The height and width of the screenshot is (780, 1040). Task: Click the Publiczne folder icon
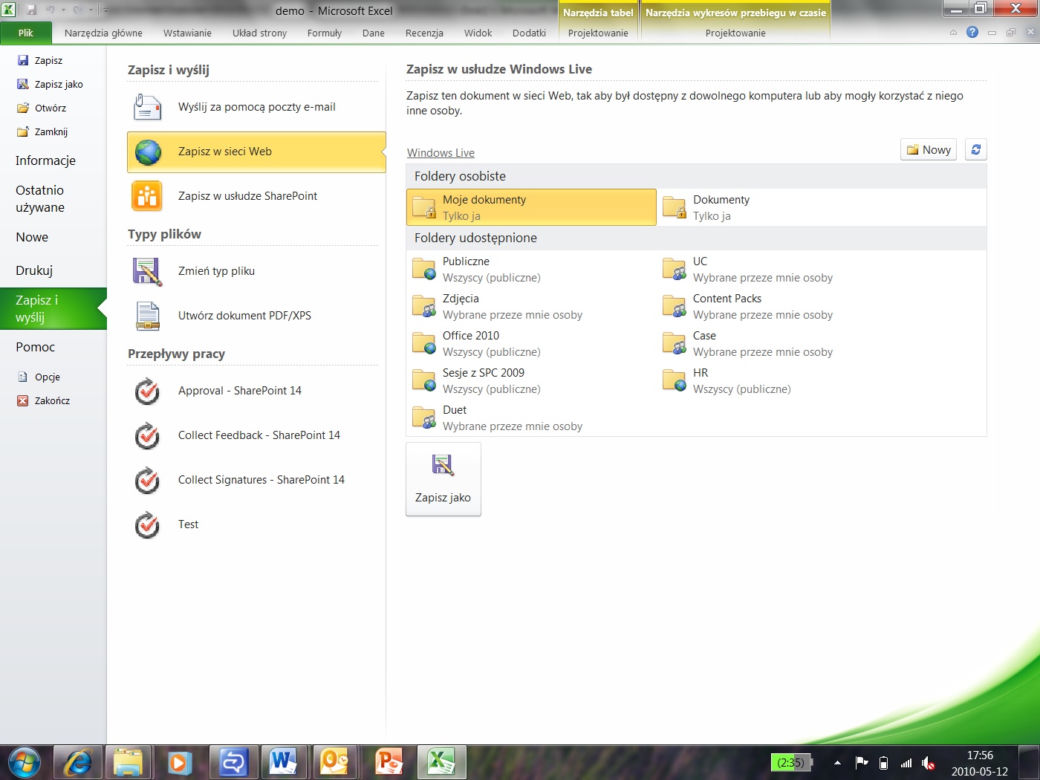tap(424, 269)
